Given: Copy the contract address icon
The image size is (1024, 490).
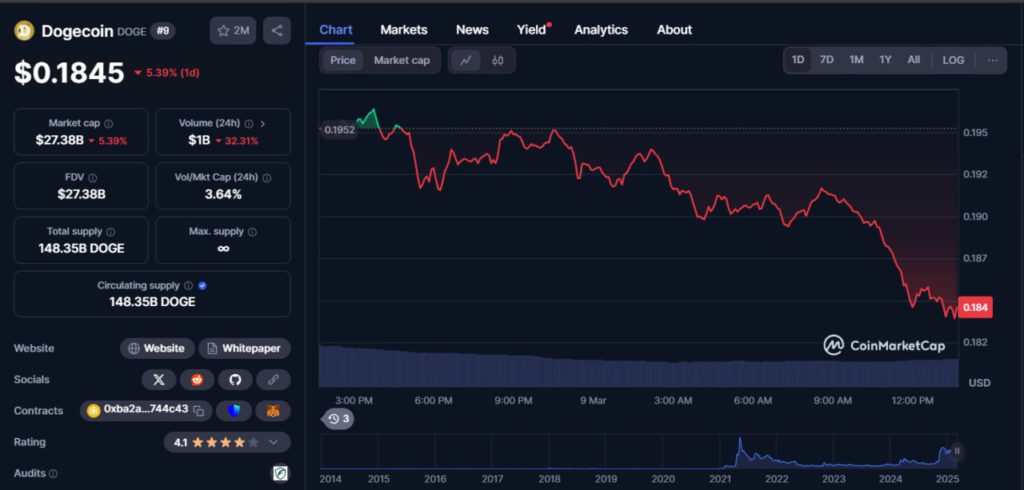Looking at the screenshot, I should [x=199, y=410].
